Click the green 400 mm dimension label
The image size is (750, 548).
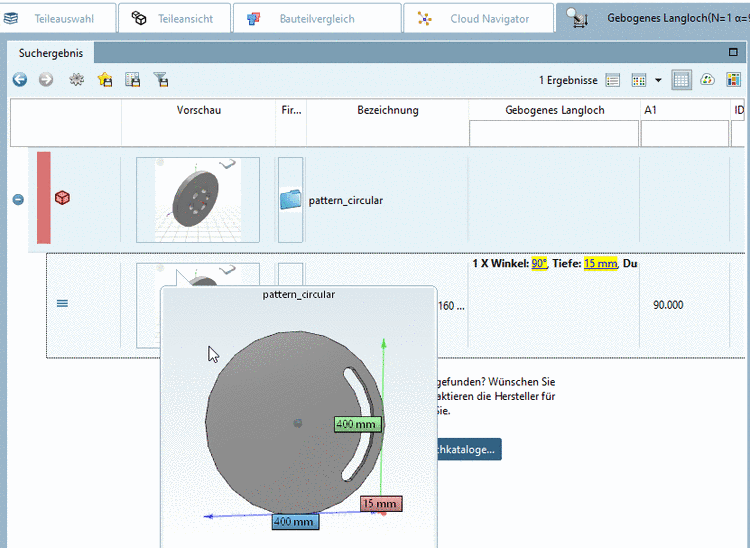coord(357,424)
